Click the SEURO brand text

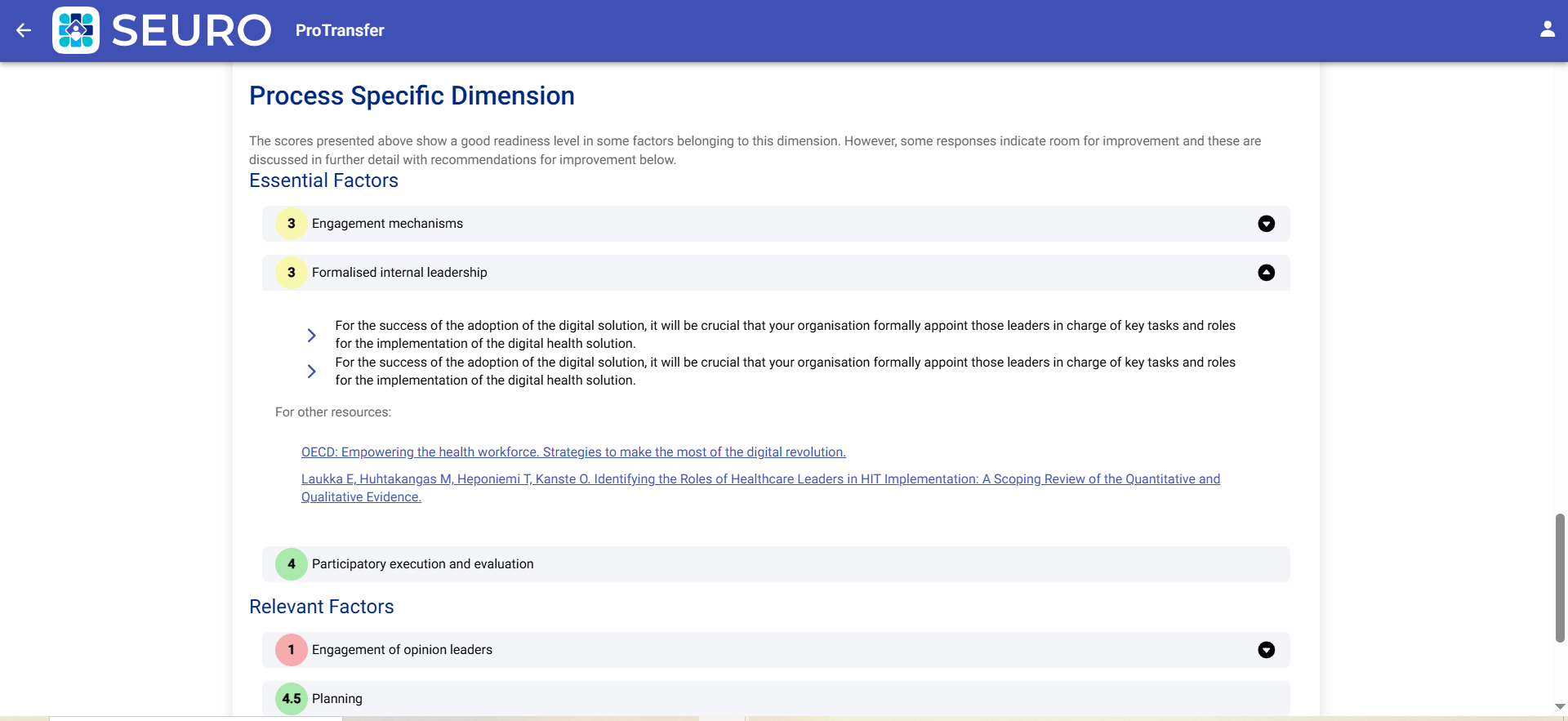tap(191, 30)
